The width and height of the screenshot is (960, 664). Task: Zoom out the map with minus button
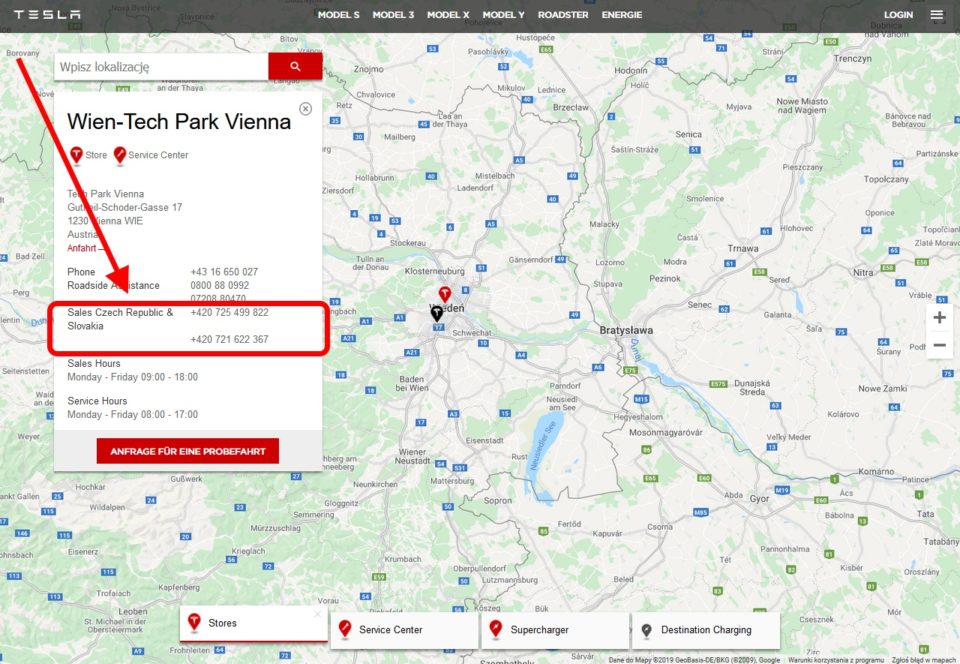click(x=939, y=345)
